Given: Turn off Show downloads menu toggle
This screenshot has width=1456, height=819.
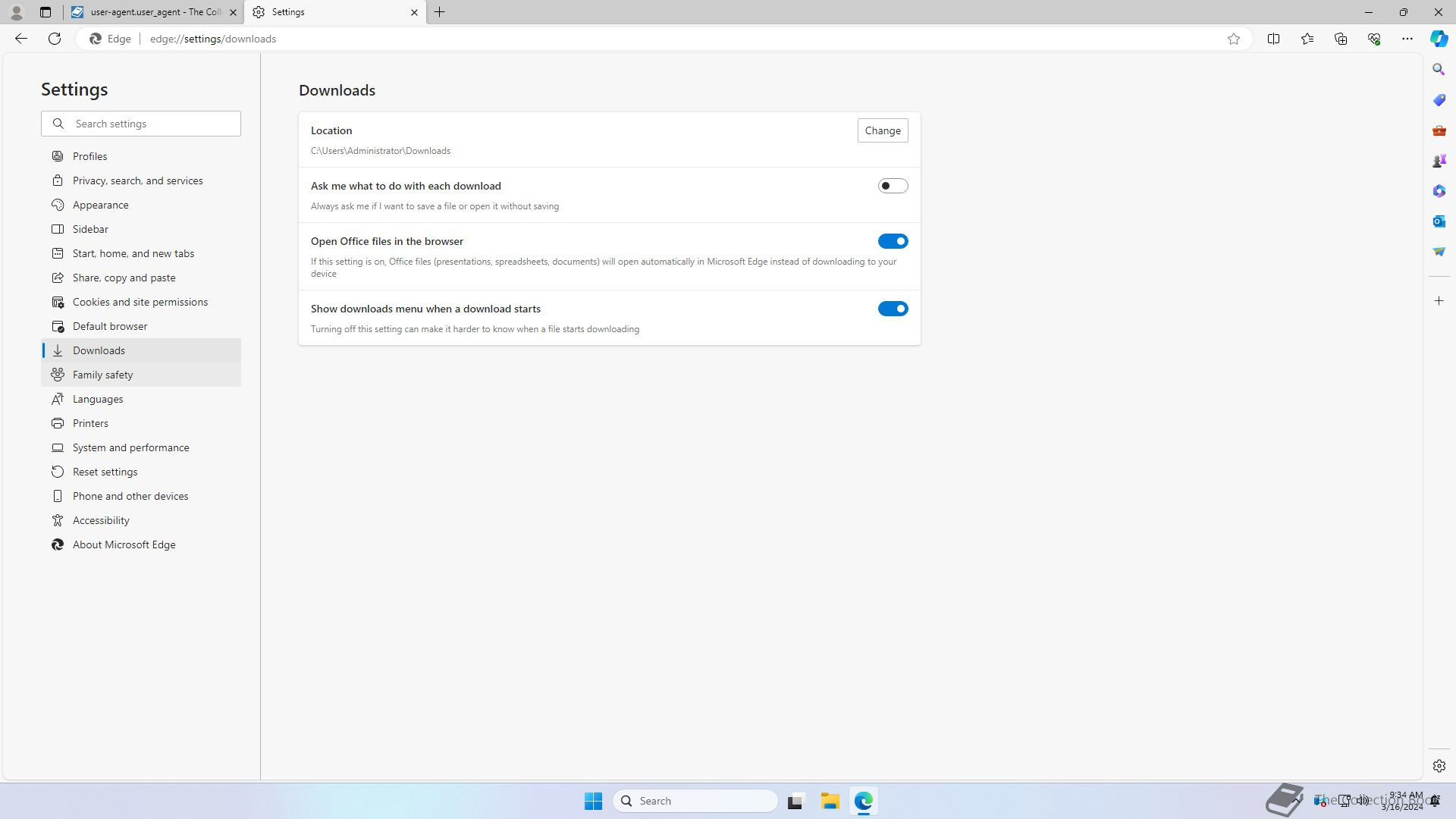Looking at the screenshot, I should tap(893, 309).
